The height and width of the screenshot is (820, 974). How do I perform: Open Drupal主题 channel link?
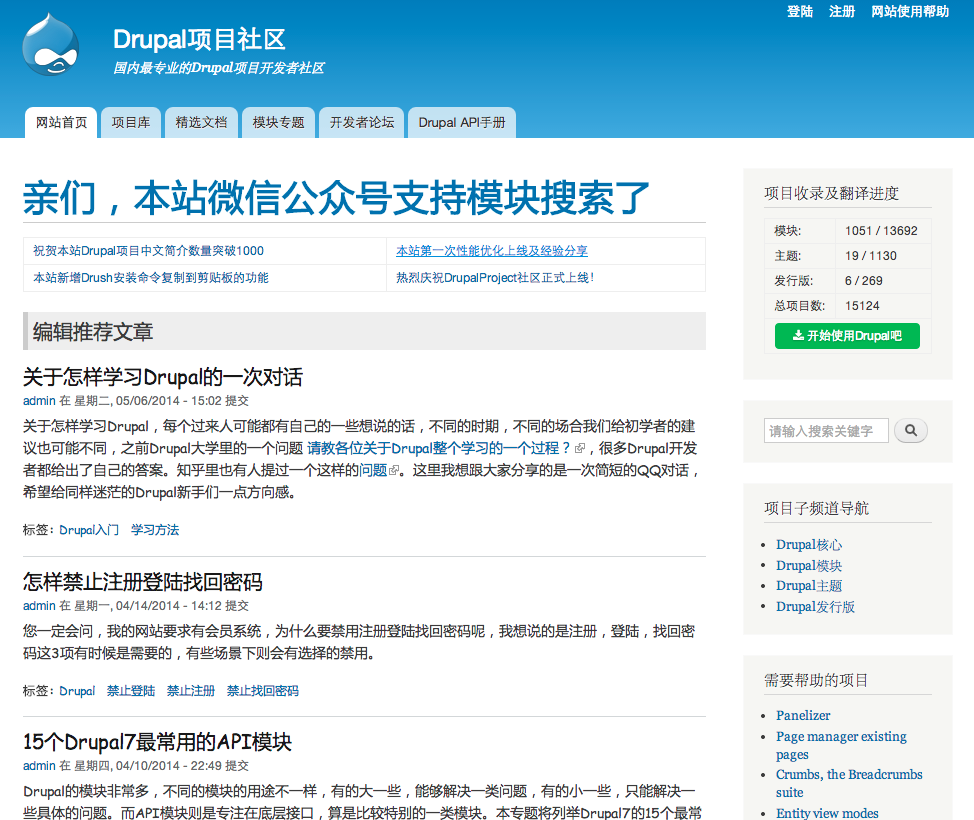coord(809,586)
